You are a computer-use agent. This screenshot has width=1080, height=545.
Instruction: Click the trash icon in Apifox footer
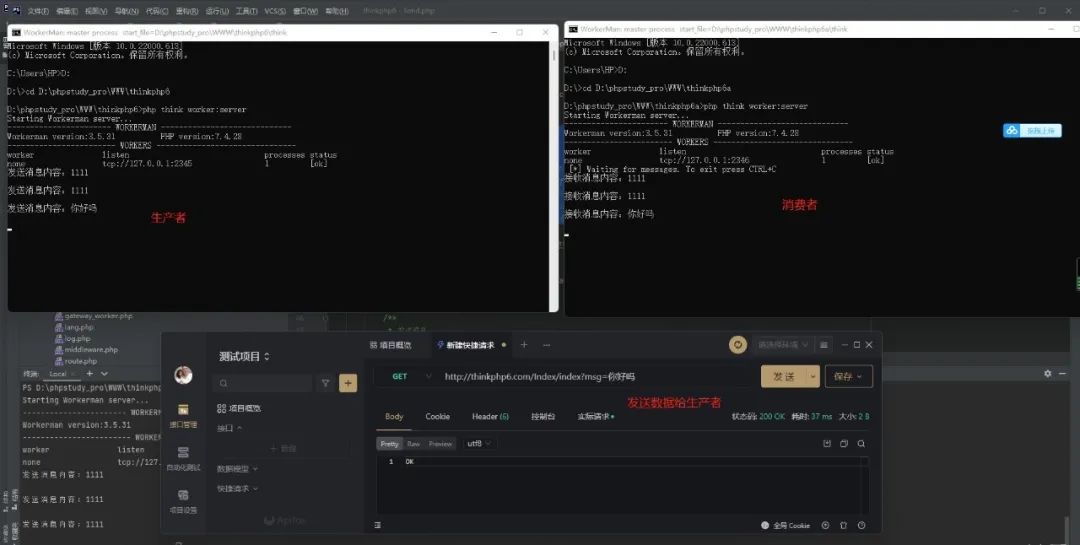pyautogui.click(x=844, y=525)
